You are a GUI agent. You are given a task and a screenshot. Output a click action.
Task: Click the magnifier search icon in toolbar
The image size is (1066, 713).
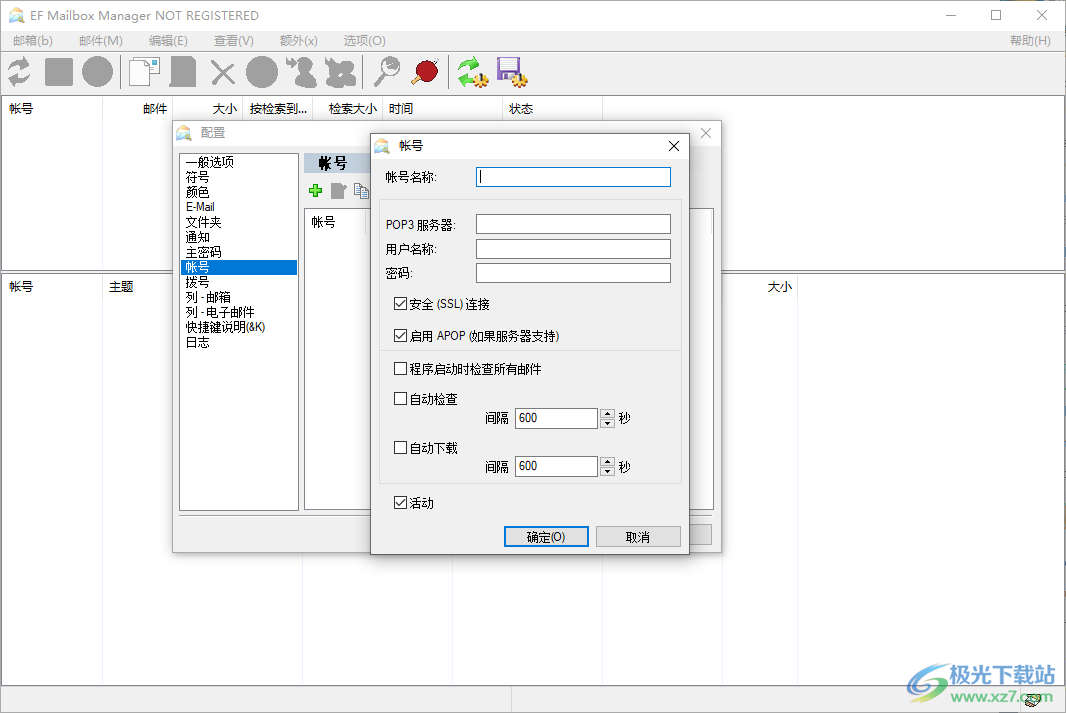(387, 72)
